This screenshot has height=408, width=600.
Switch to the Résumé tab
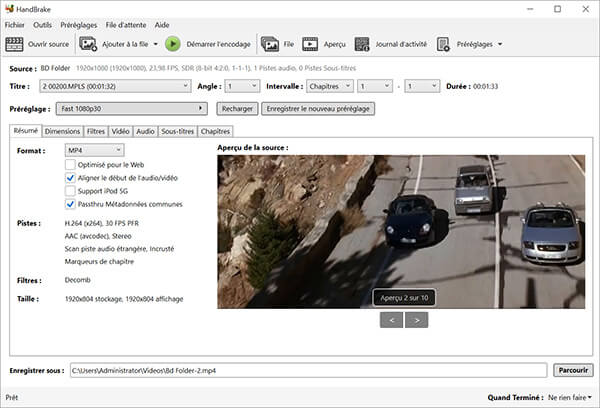point(26,131)
